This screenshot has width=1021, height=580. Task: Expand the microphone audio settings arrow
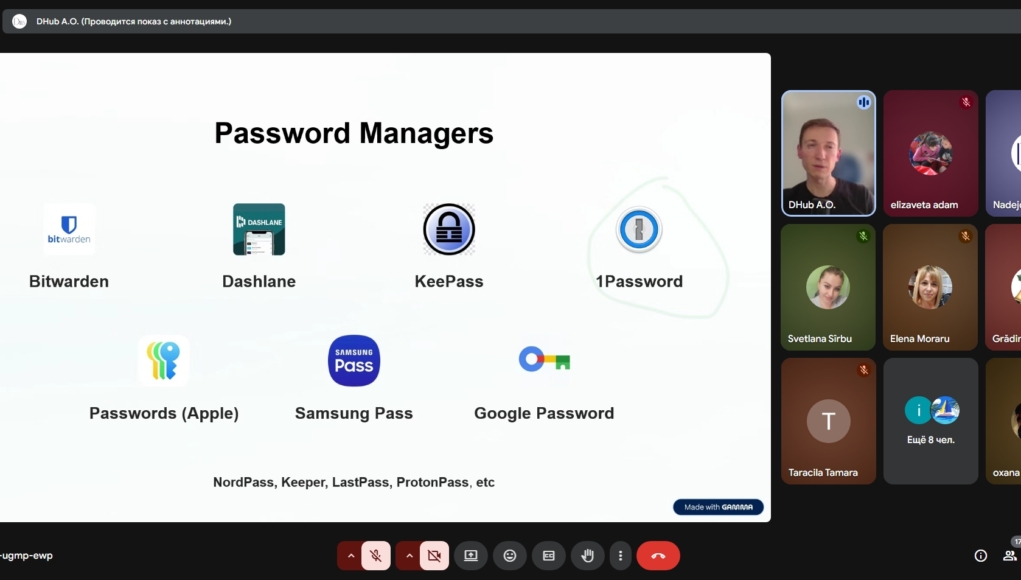351,555
